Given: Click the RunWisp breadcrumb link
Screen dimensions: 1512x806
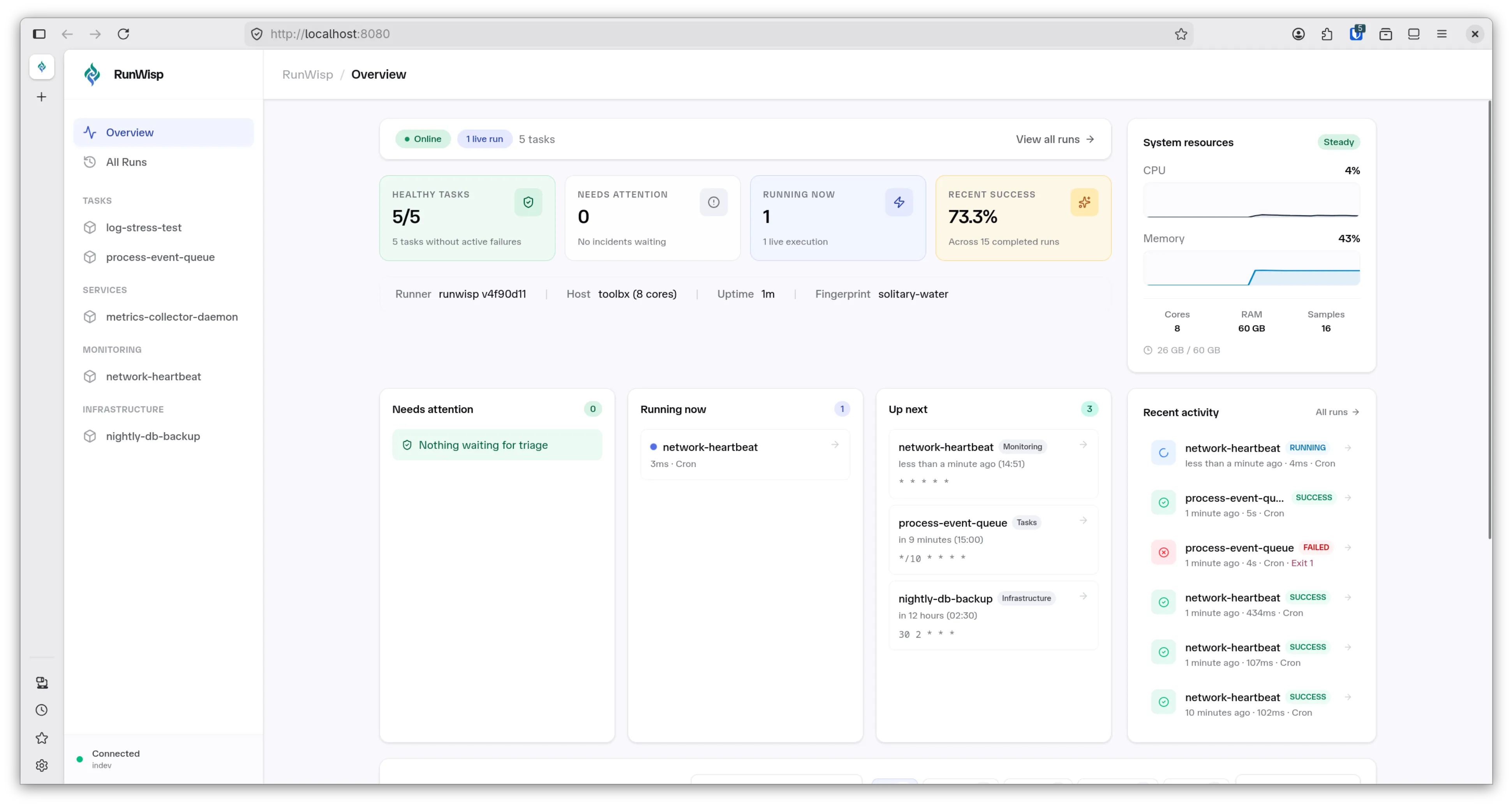Looking at the screenshot, I should [x=308, y=74].
